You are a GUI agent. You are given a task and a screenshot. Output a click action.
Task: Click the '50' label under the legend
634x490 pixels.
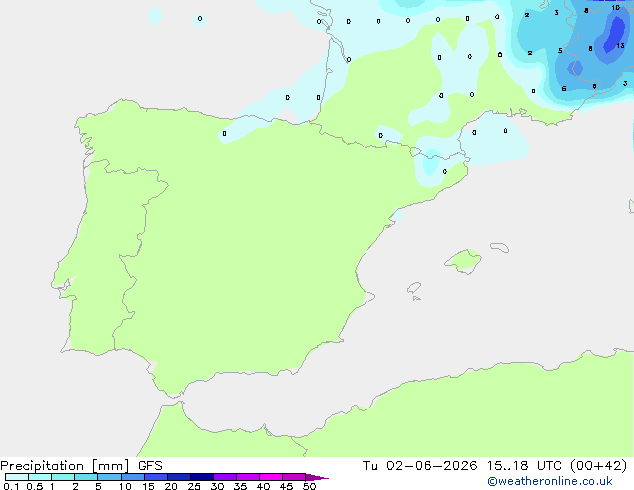(x=309, y=486)
